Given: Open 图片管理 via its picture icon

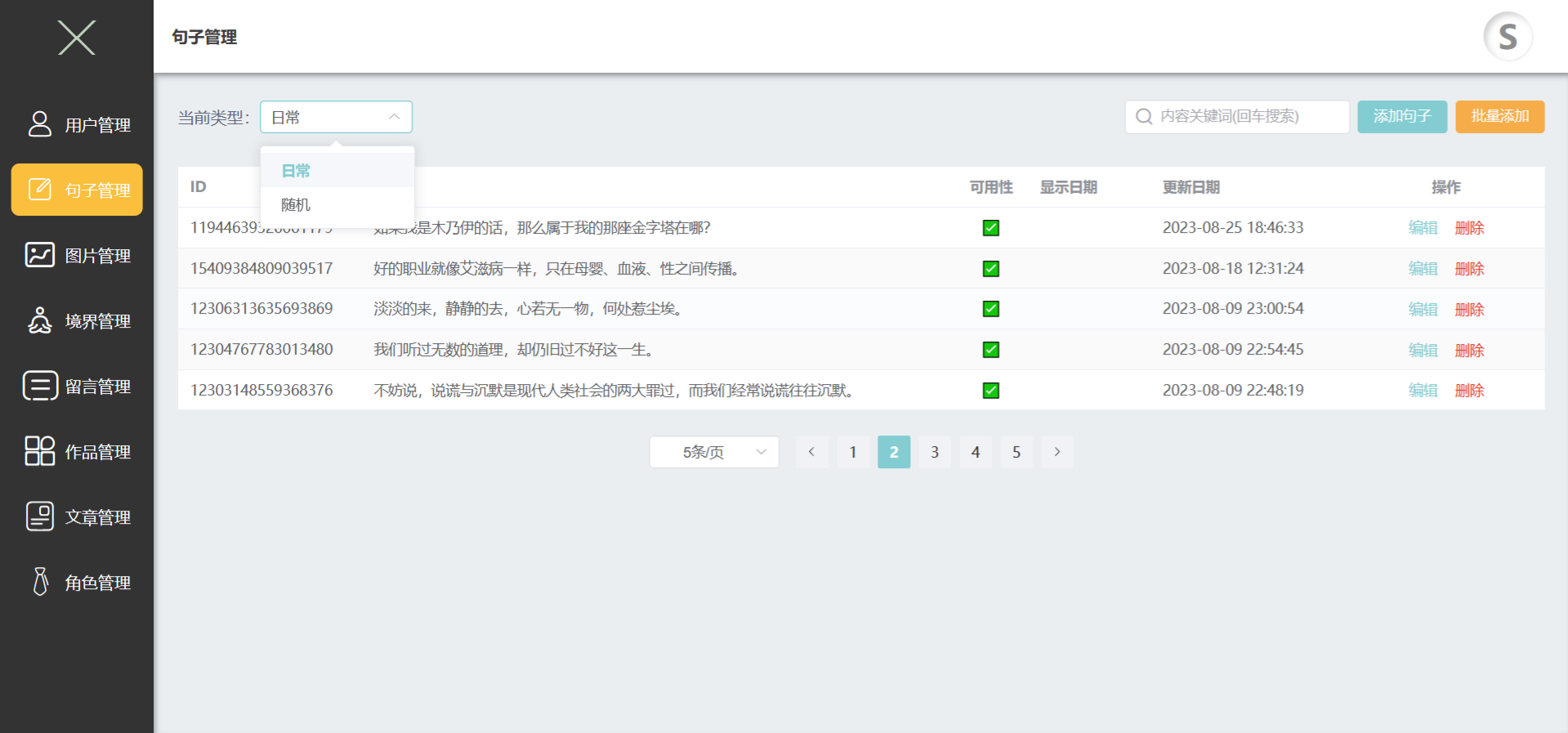Looking at the screenshot, I should [40, 255].
